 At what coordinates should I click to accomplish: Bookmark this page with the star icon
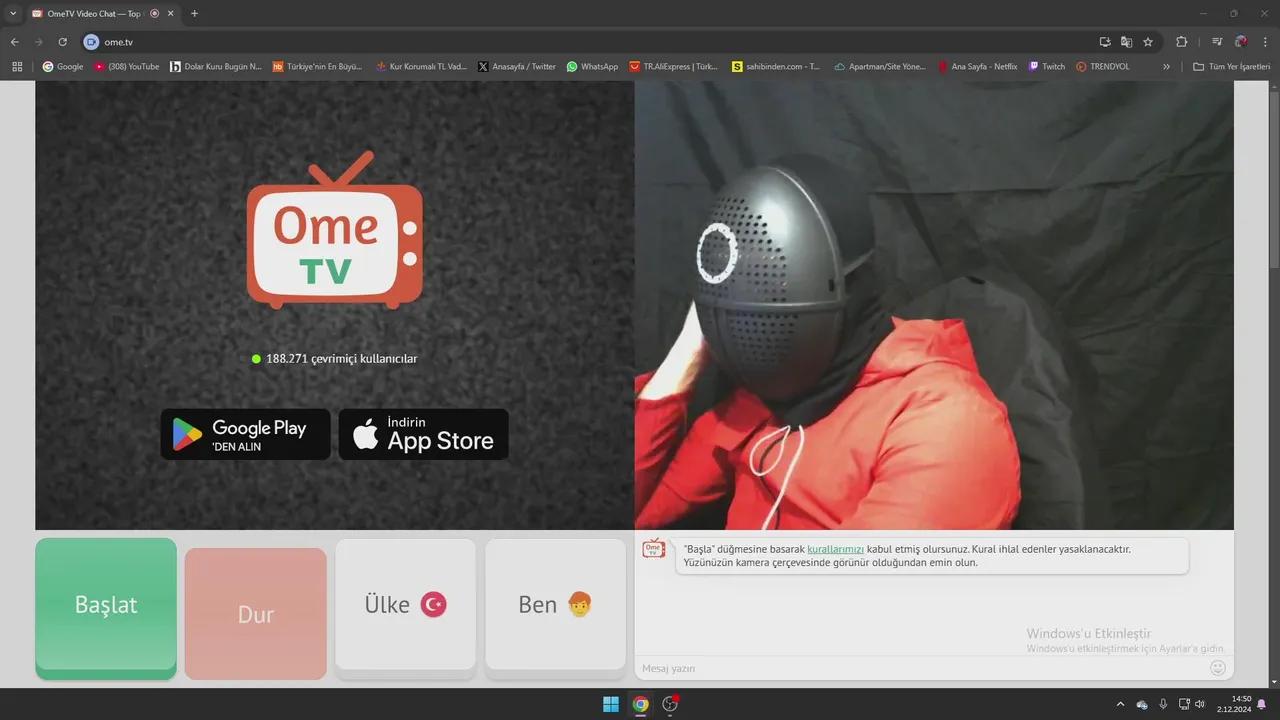click(1148, 42)
